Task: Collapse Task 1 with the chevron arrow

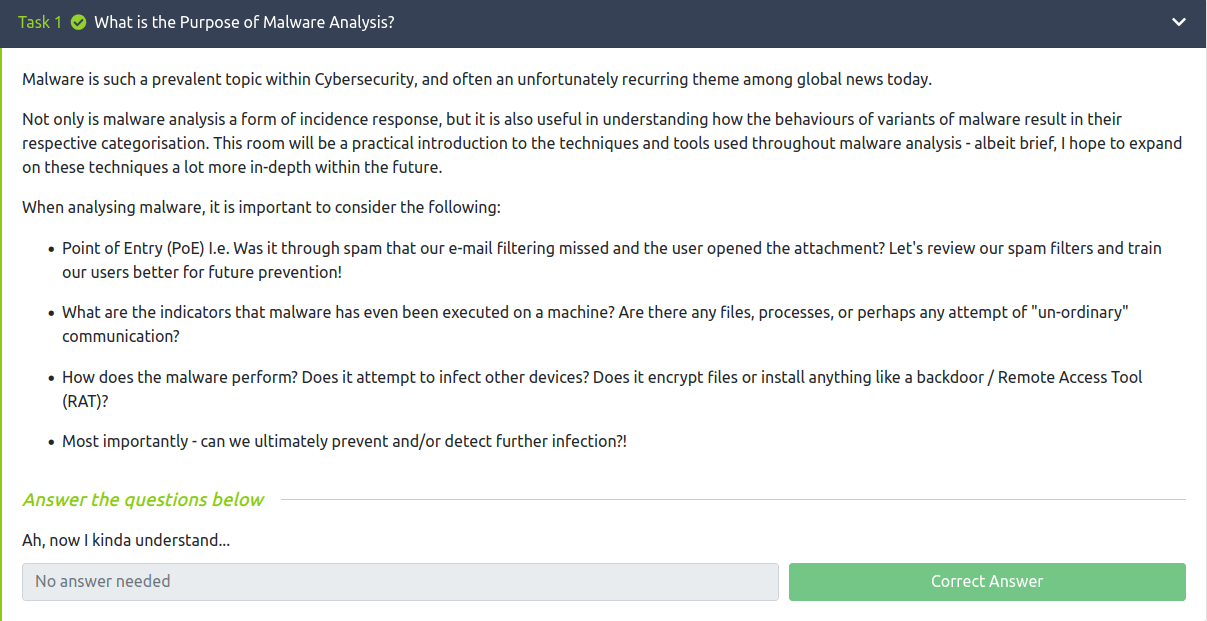Action: coord(1179,23)
